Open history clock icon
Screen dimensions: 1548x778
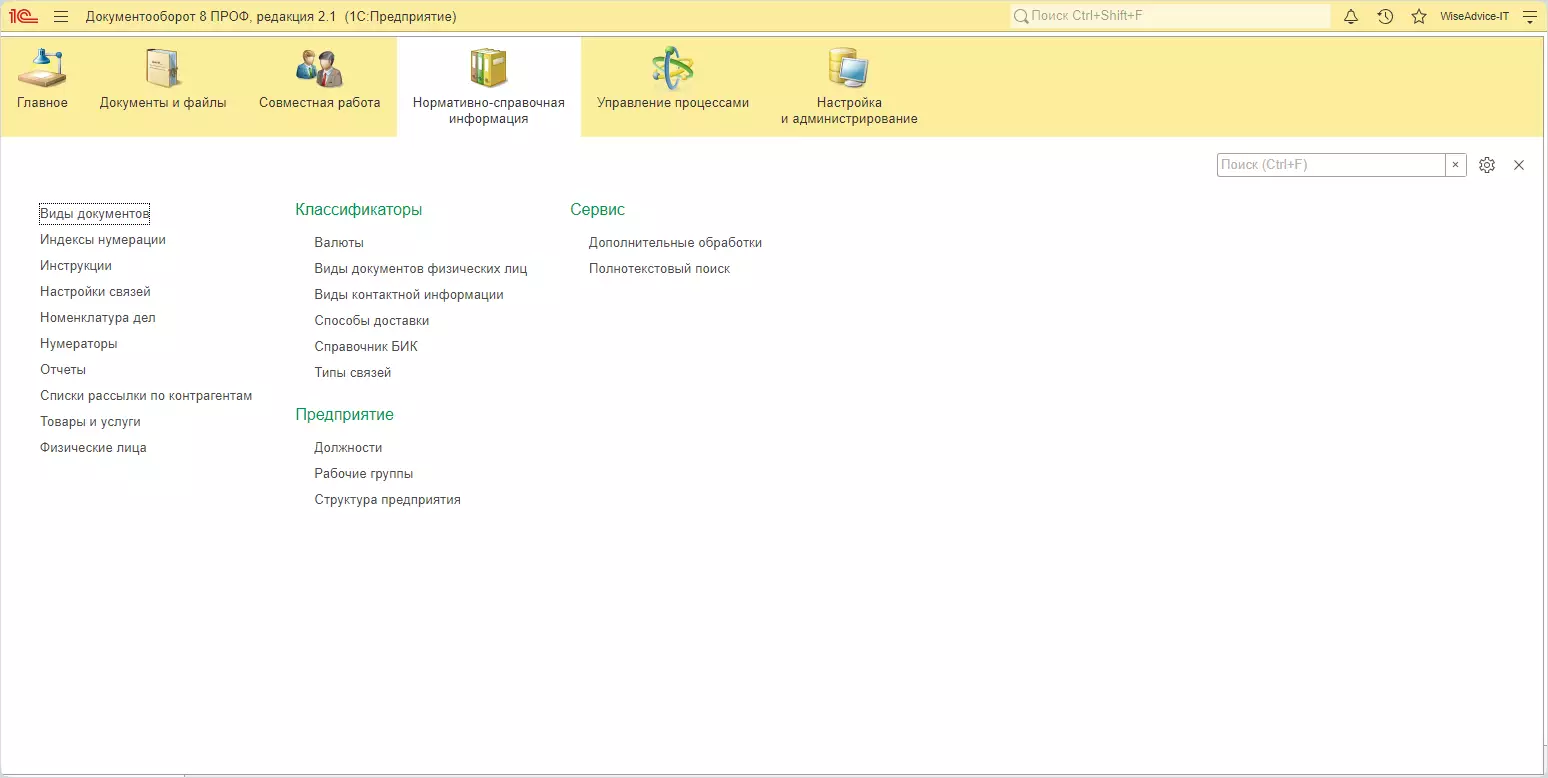click(1385, 17)
